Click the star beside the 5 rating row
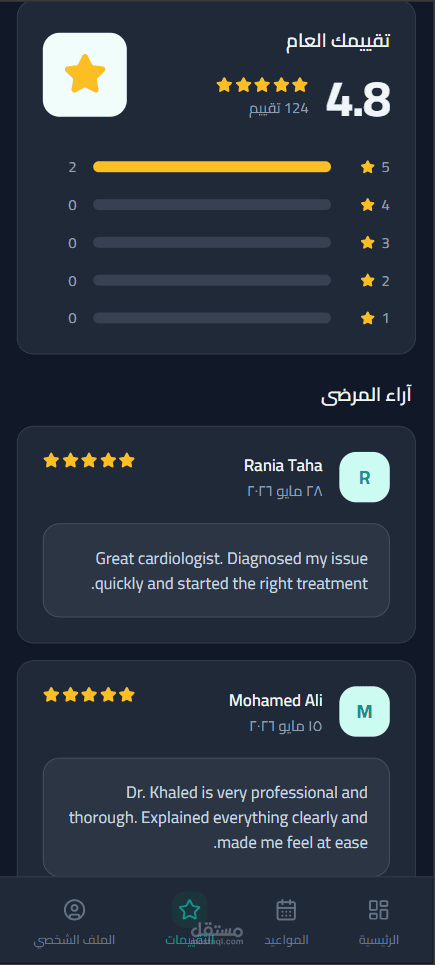Screen dimensions: 435x965 (x=368, y=167)
